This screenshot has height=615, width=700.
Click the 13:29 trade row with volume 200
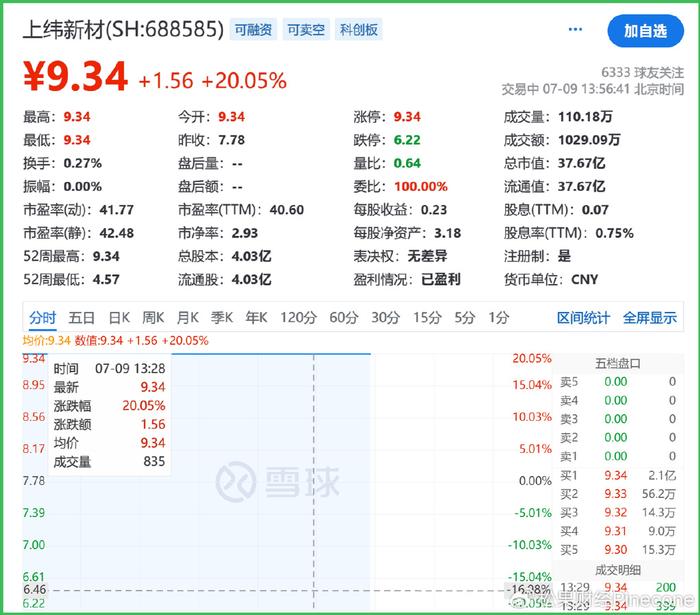click(x=618, y=587)
